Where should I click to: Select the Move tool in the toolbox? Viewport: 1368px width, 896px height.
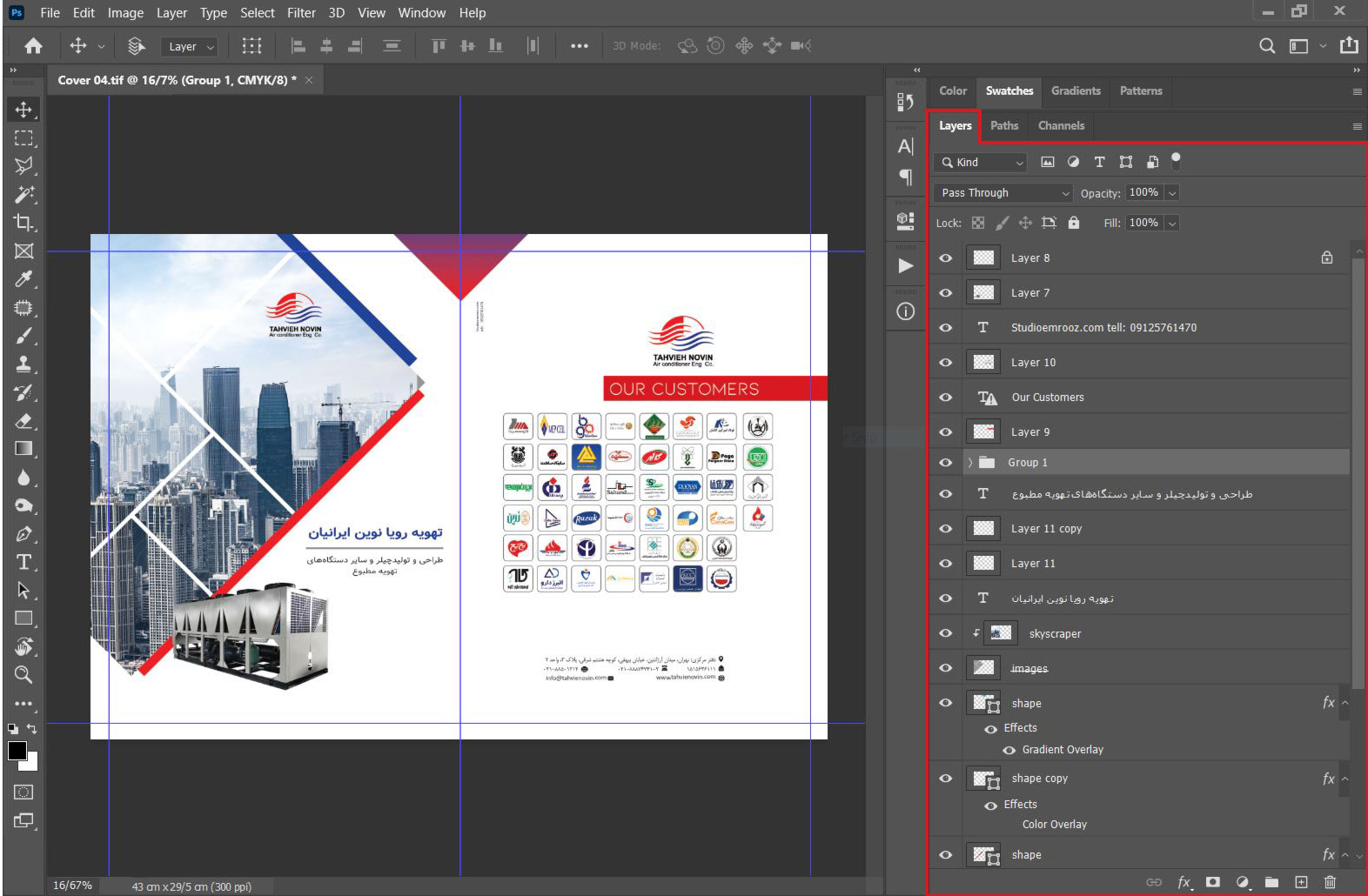[x=23, y=110]
